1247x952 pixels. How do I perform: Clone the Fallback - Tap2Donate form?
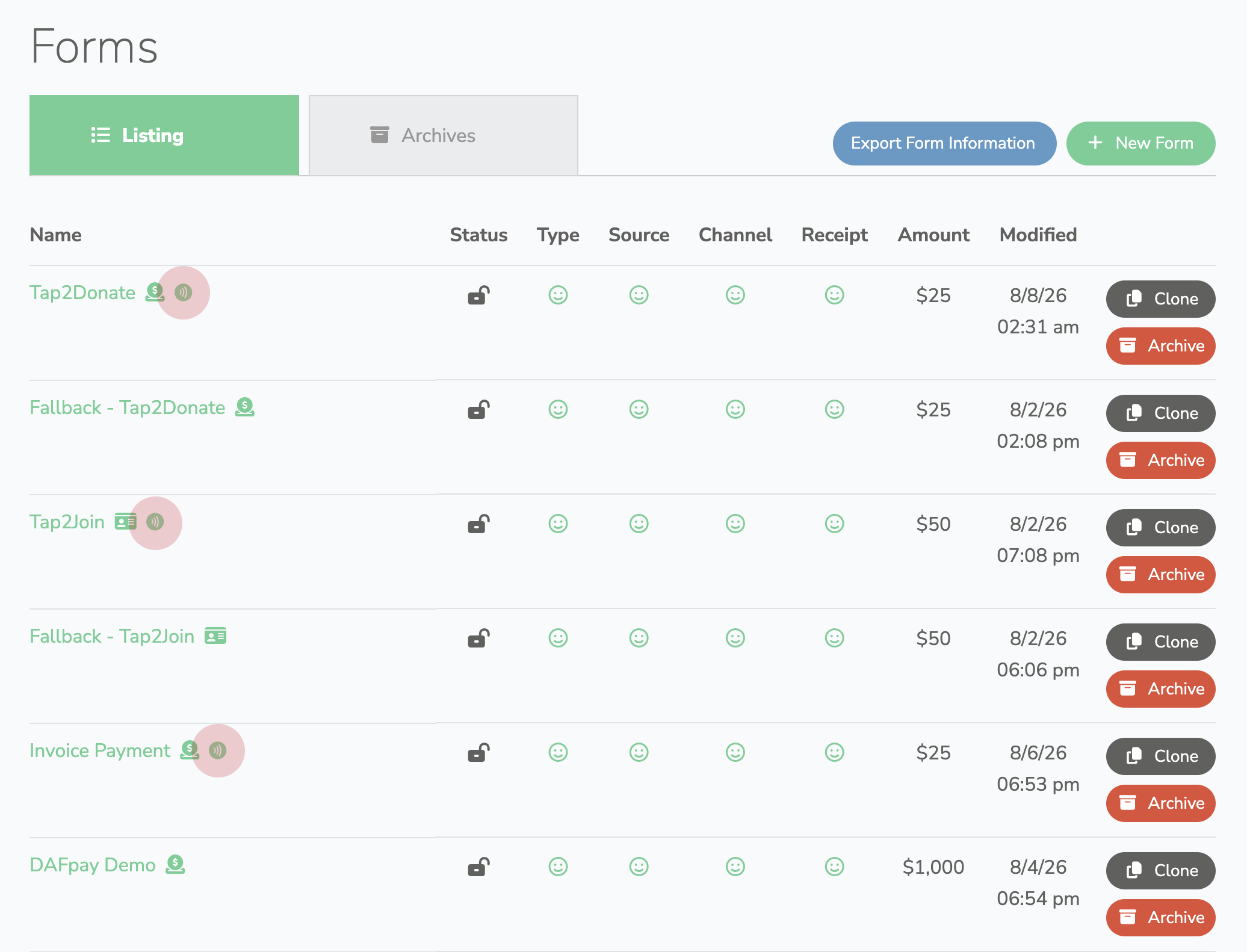click(x=1160, y=413)
